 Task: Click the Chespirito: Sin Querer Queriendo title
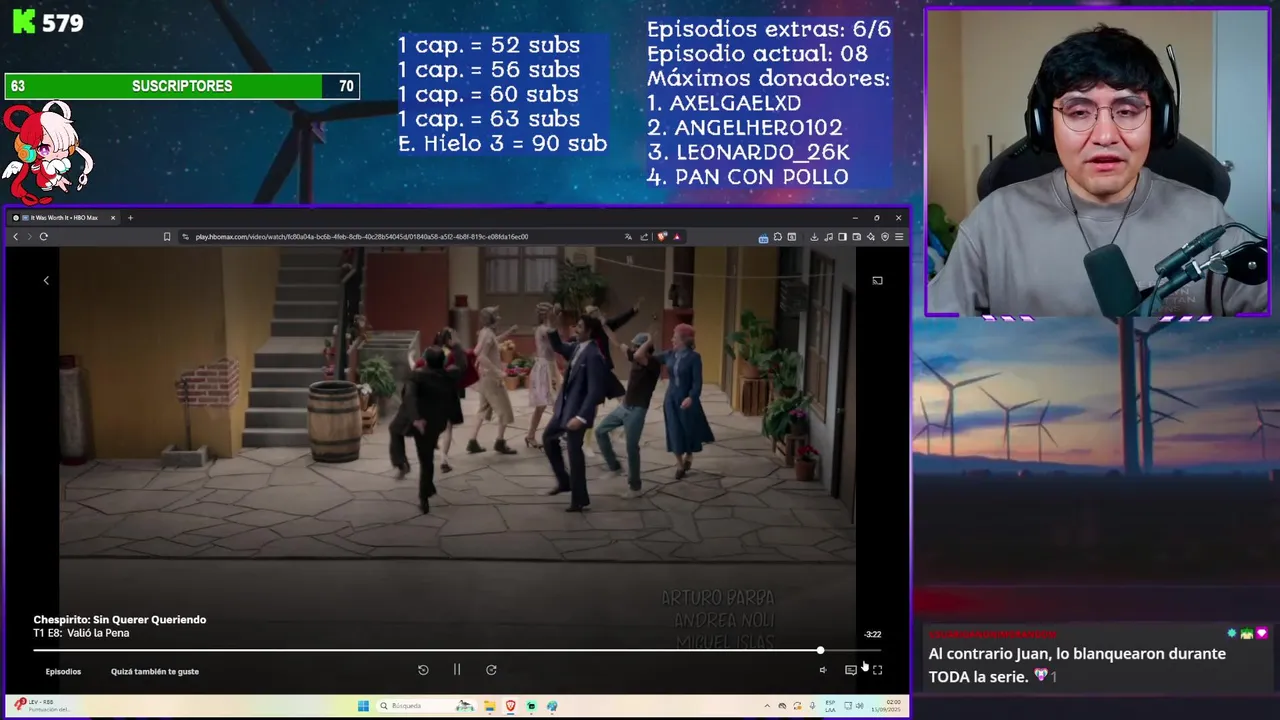pyautogui.click(x=120, y=620)
